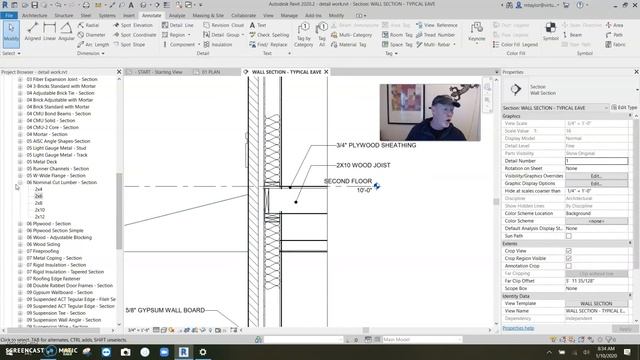The height and width of the screenshot is (360, 640).
Task: Open Settings from the Windows taskbar
Action: tap(203, 352)
